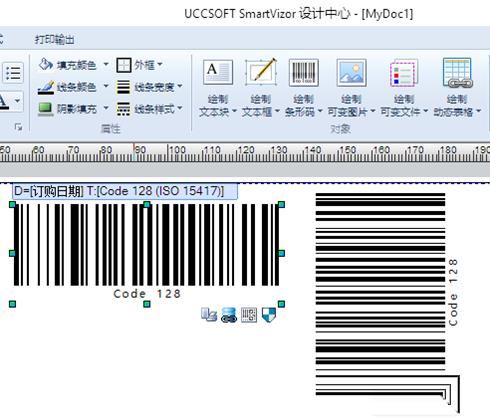Screen dimensions: 490x418
Task: Expand the 绘制文本框 dropdown arrow
Action: [x=277, y=111]
